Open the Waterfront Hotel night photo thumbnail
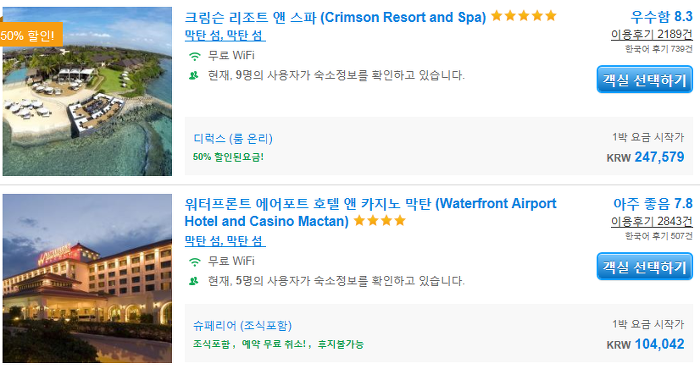Image resolution: width=700 pixels, height=369 pixels. 87,278
